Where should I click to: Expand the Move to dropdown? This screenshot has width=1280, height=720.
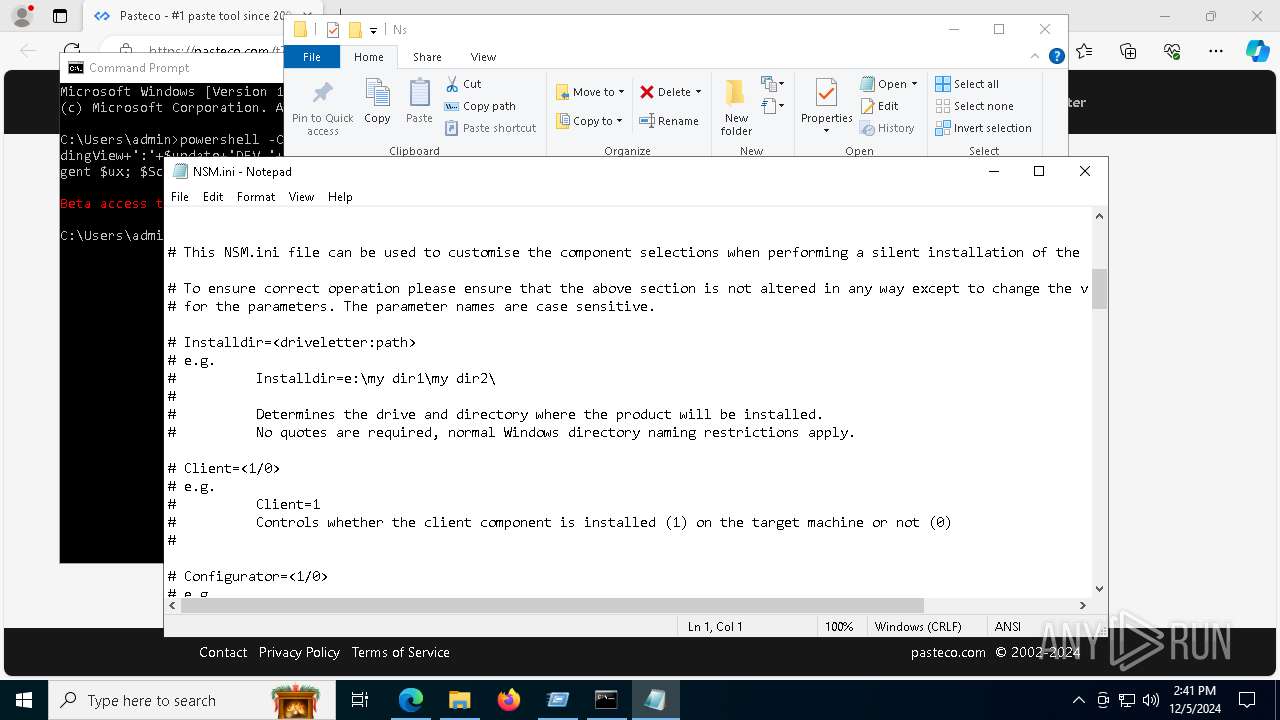pyautogui.click(x=621, y=92)
